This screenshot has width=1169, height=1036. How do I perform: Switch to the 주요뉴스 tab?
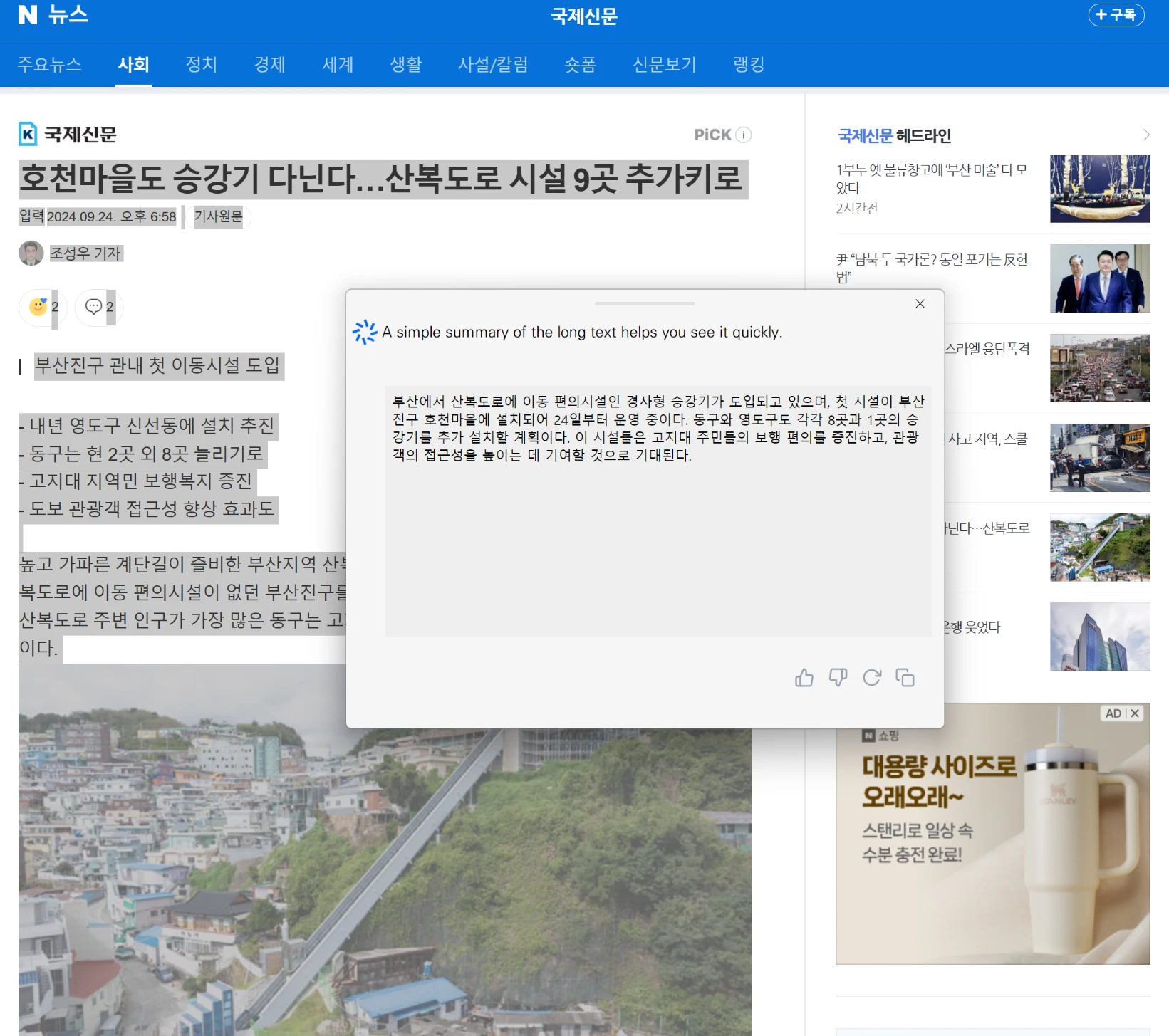(x=49, y=64)
